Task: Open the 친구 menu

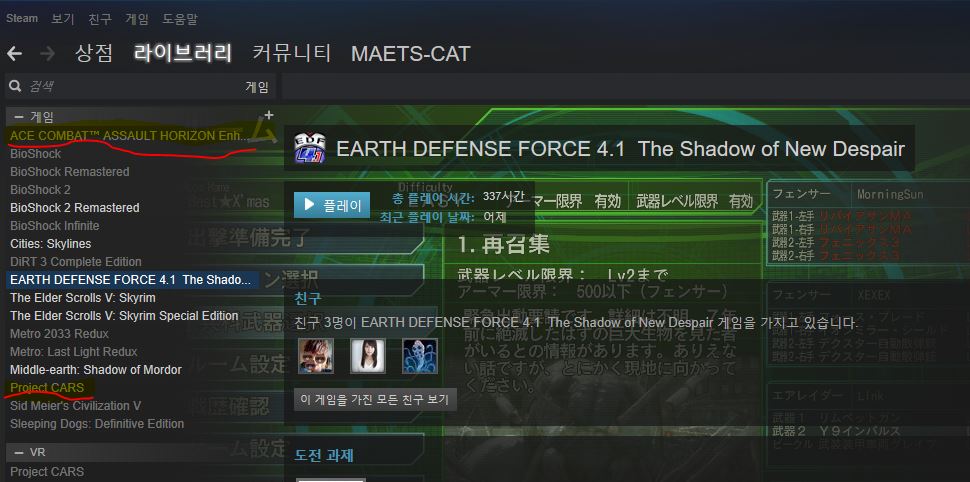Action: coord(100,19)
